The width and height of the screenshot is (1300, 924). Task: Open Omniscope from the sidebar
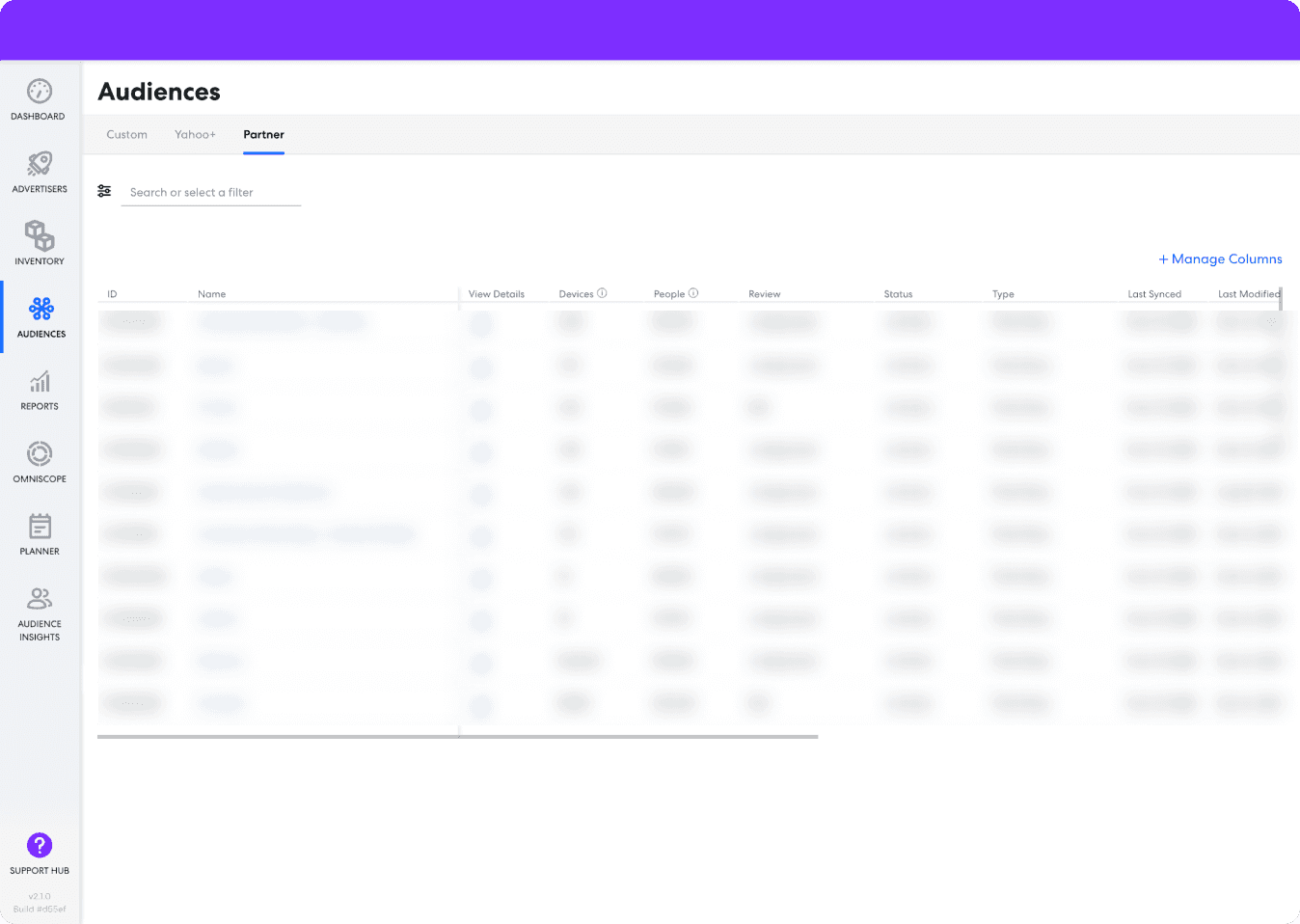pos(39,462)
